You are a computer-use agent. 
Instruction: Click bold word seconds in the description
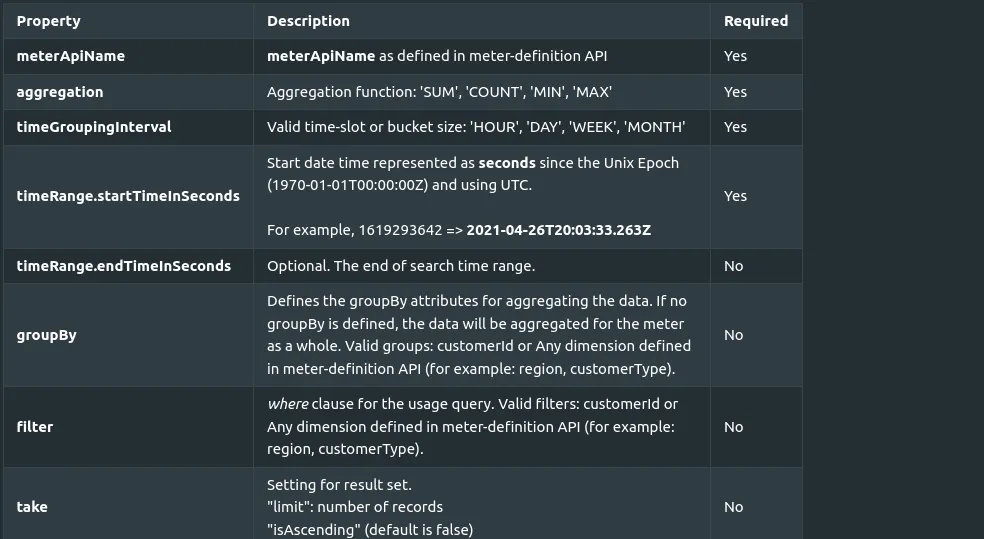point(507,163)
